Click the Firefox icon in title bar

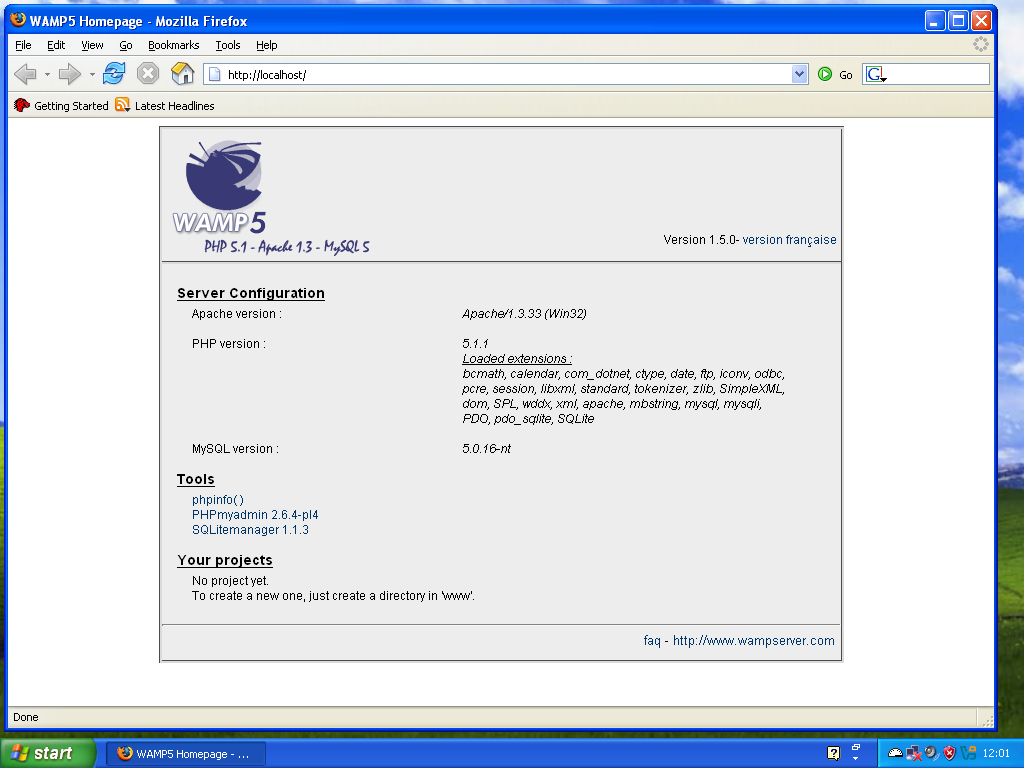pyautogui.click(x=18, y=20)
